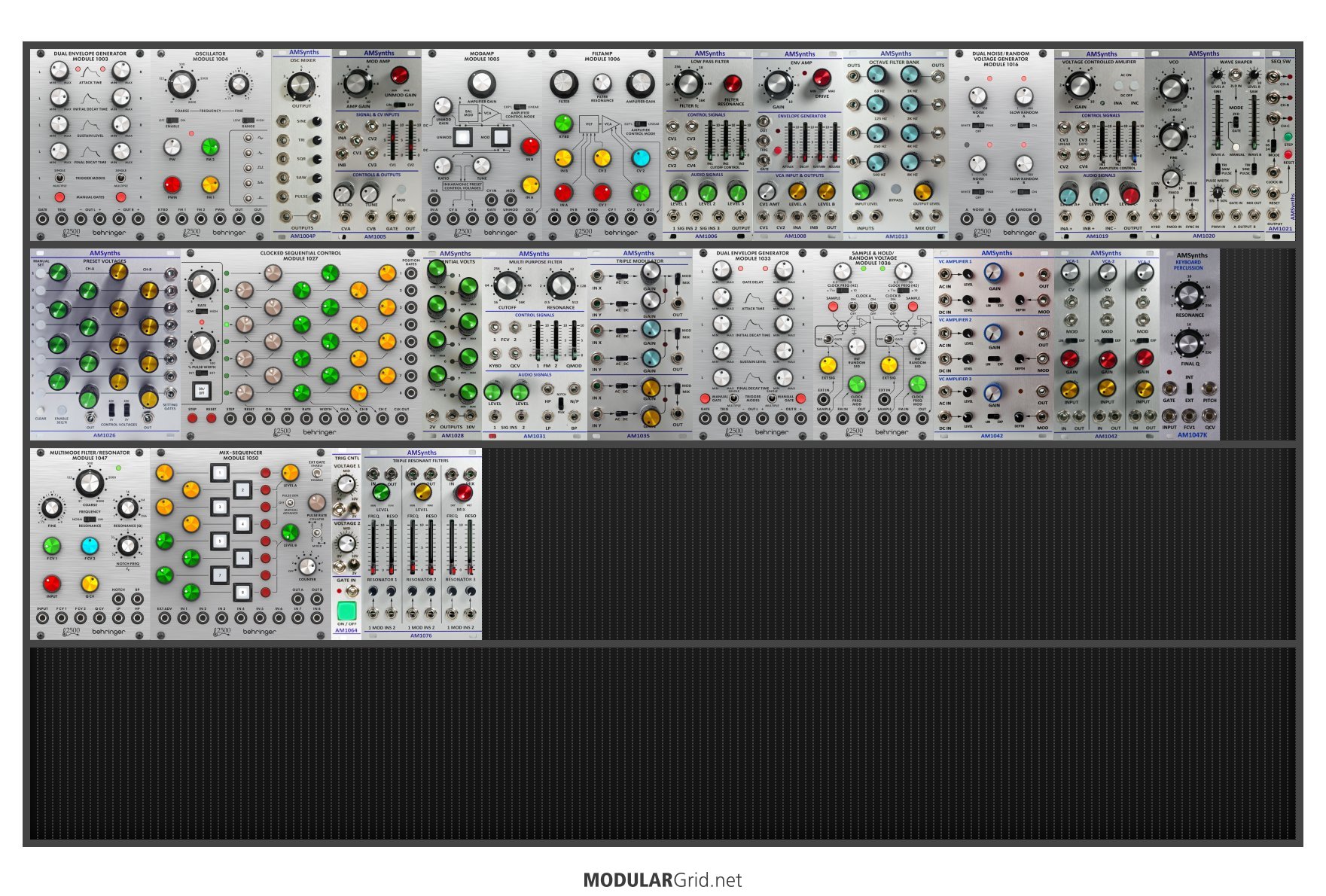
Task: Click the Voltage 1 knob on AM1064 Trig Cntl
Action: (346, 483)
